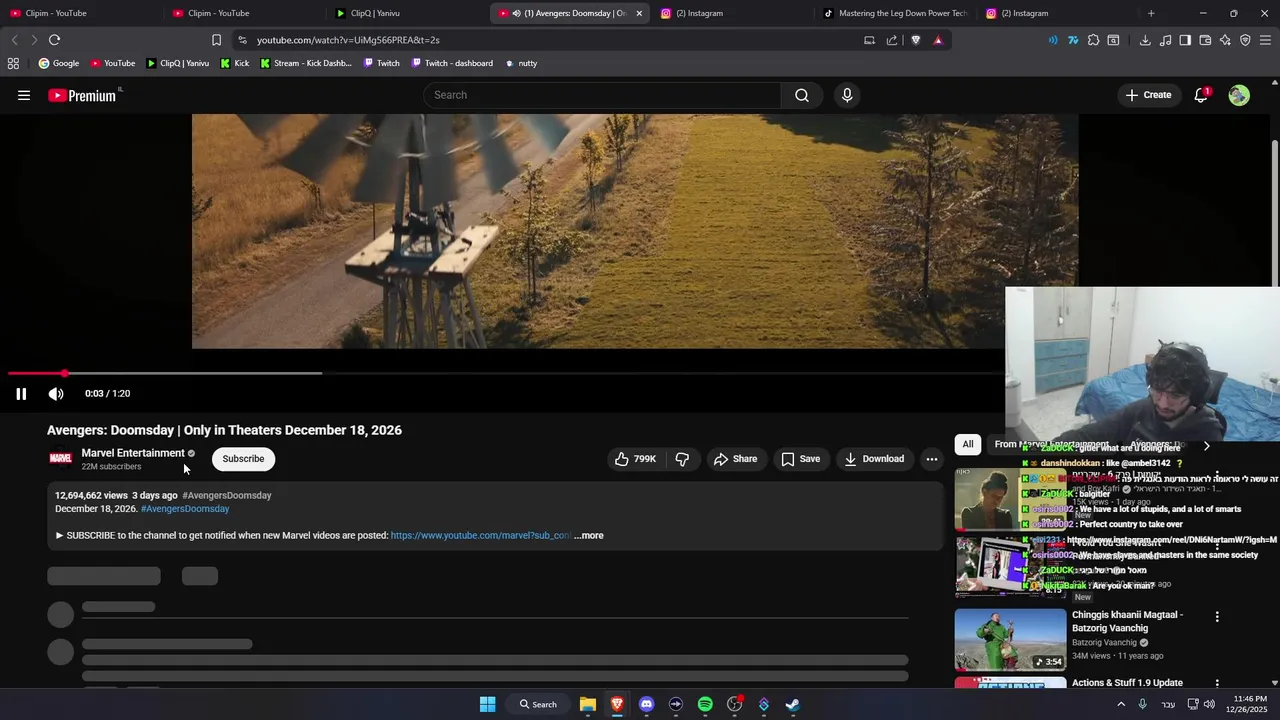Bookmark this page with the bookmark icon
The image size is (1280, 720).
point(216,40)
